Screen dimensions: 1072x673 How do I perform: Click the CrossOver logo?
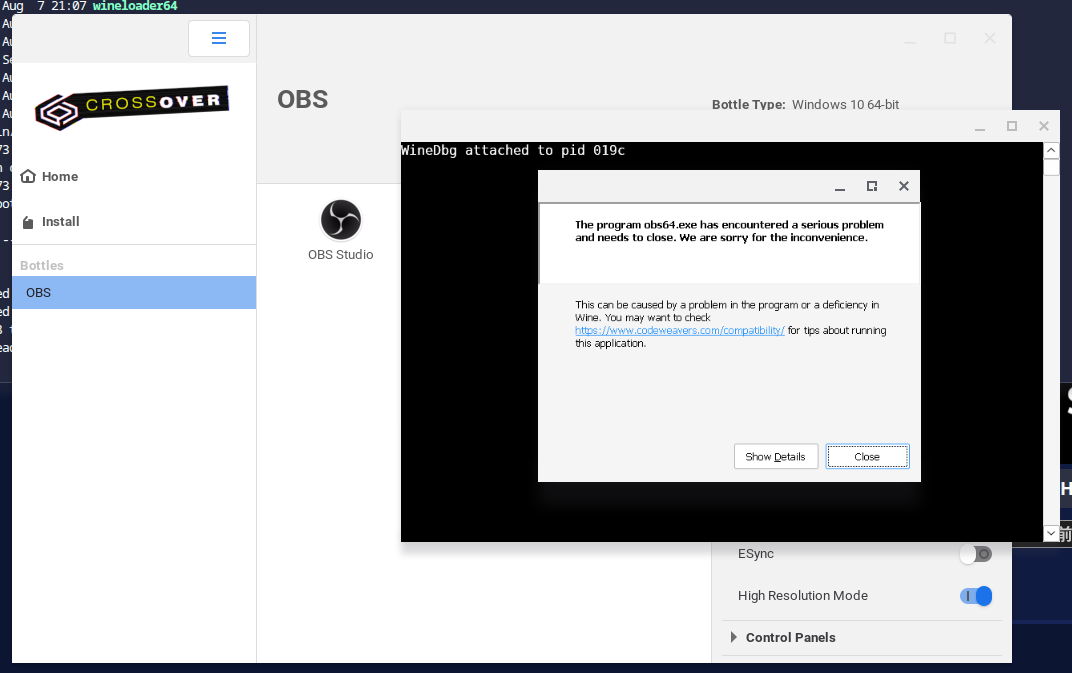pos(131,107)
